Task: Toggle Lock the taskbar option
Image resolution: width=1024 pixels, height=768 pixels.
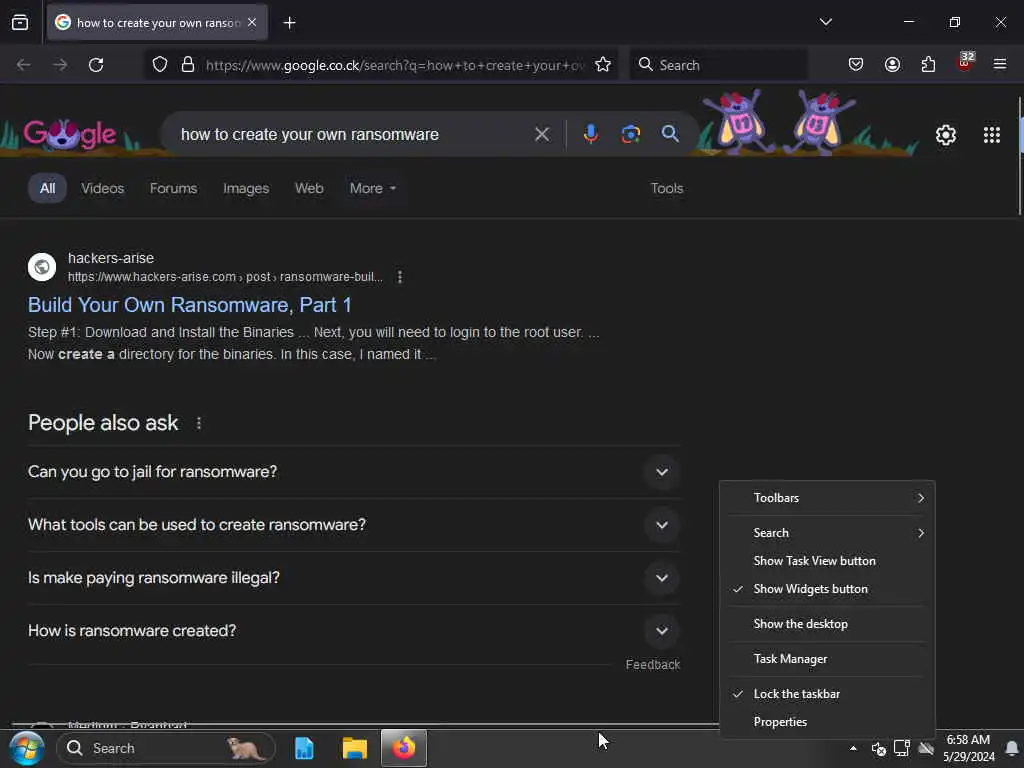Action: click(x=827, y=694)
